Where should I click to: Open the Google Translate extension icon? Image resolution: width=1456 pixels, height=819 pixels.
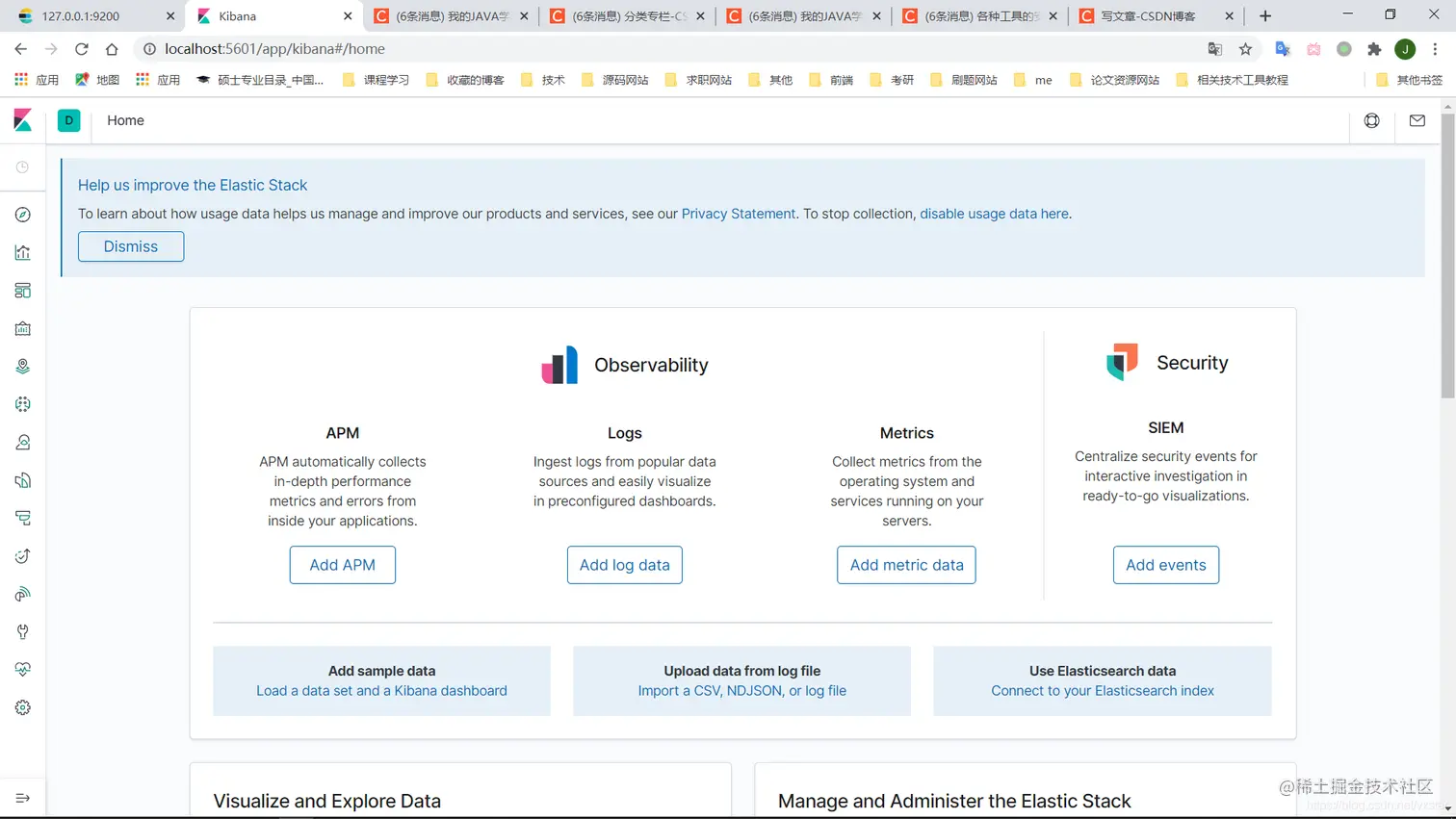pyautogui.click(x=1283, y=49)
